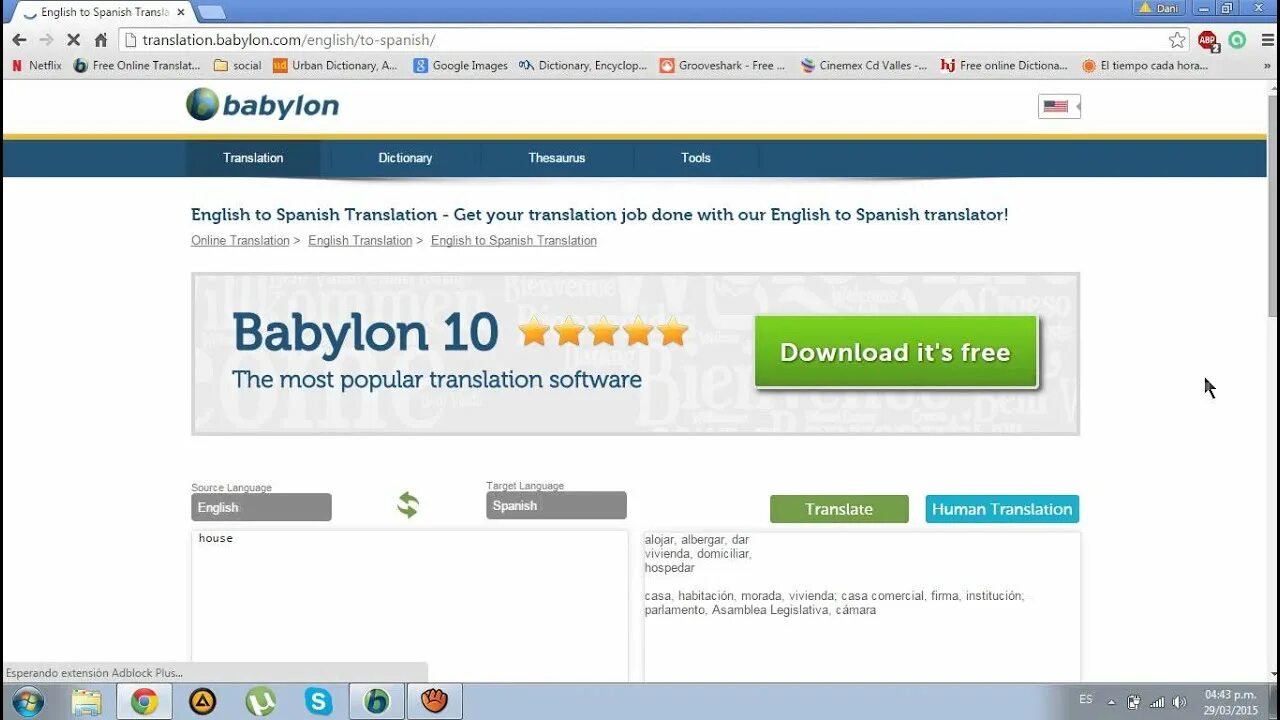
Task: Stop loading the page with X button
Action: pos(73,40)
